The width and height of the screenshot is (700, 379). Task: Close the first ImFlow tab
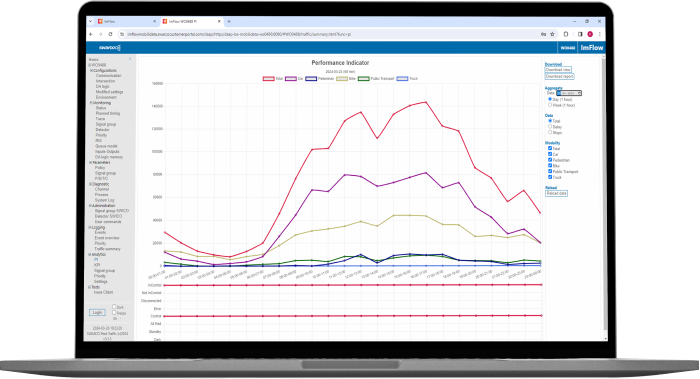[x=154, y=21]
